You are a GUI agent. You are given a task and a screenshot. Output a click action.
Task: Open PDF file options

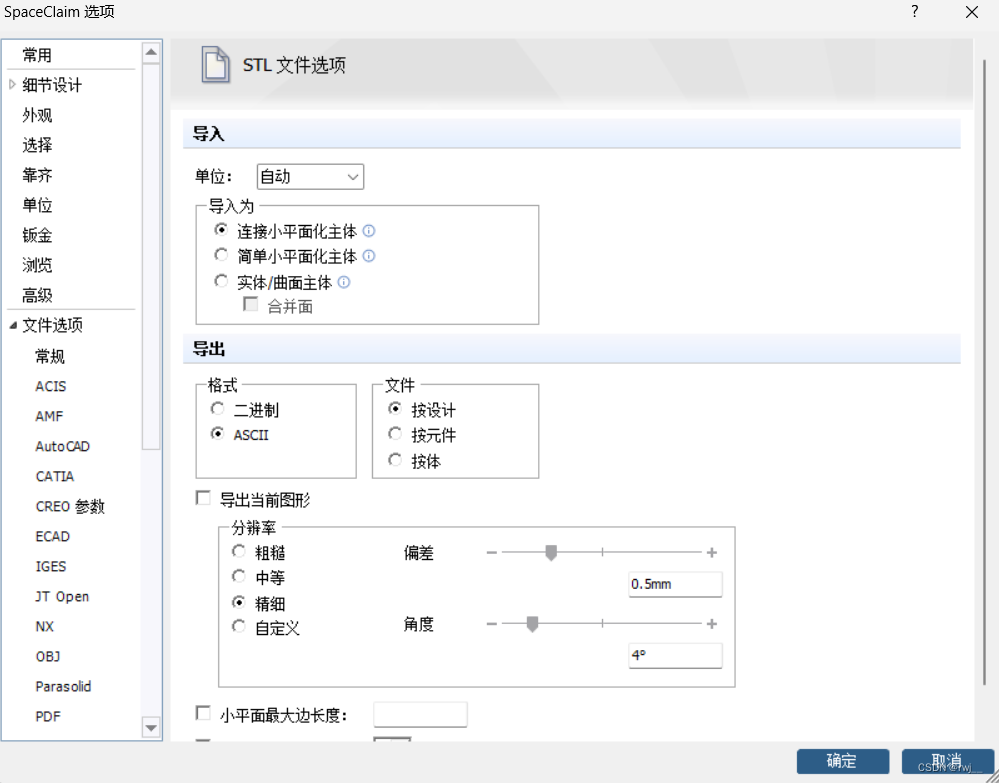tap(48, 716)
